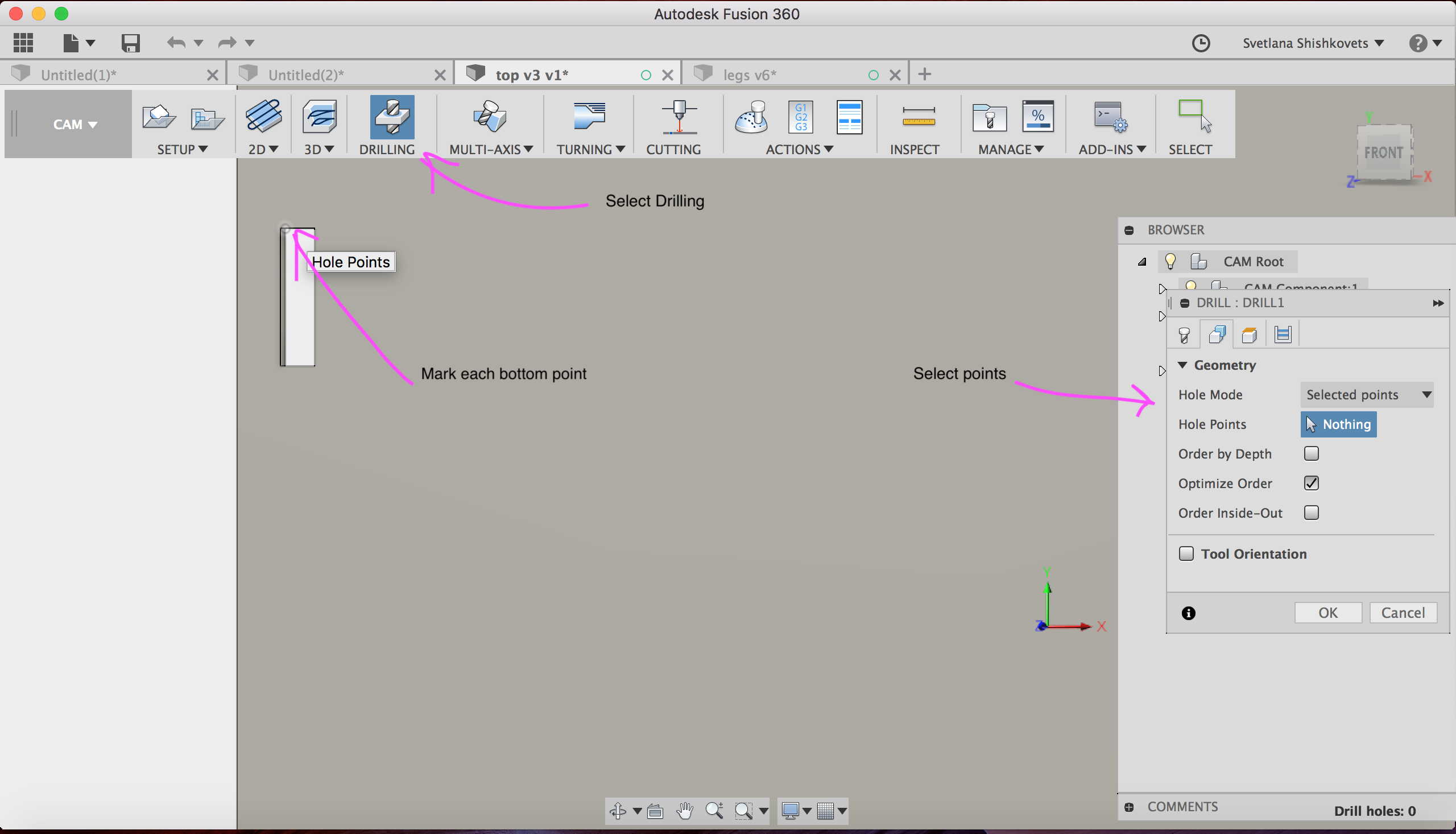The image size is (1456, 834).
Task: Open the SETUP dropdown menu
Action: click(182, 150)
